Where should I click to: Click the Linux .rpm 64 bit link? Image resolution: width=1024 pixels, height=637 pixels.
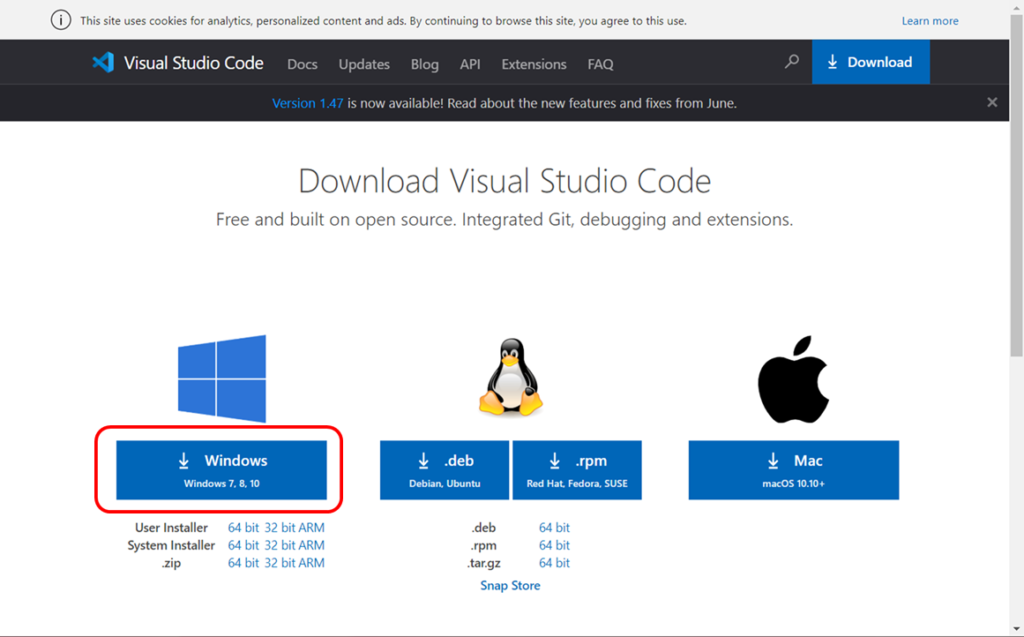[x=554, y=545]
